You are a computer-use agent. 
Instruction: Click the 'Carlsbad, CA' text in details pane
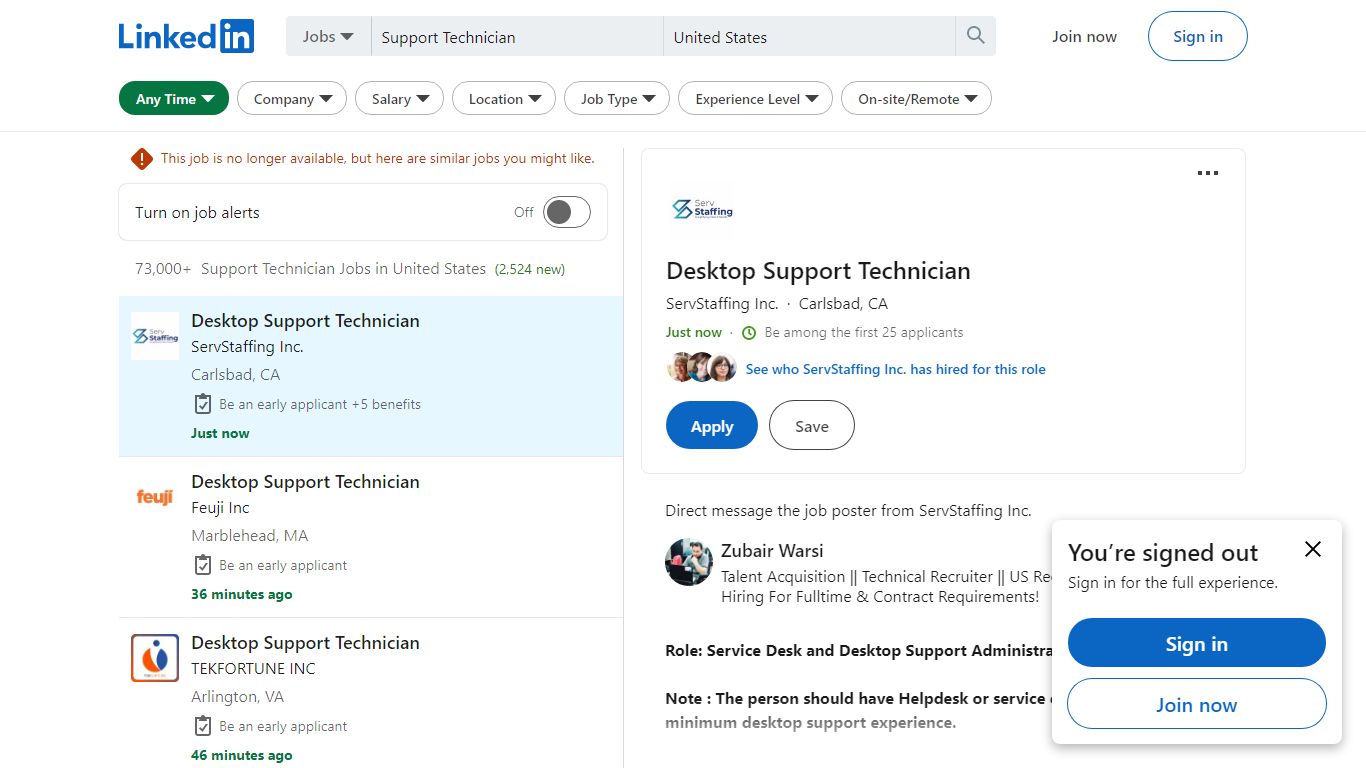(x=843, y=304)
